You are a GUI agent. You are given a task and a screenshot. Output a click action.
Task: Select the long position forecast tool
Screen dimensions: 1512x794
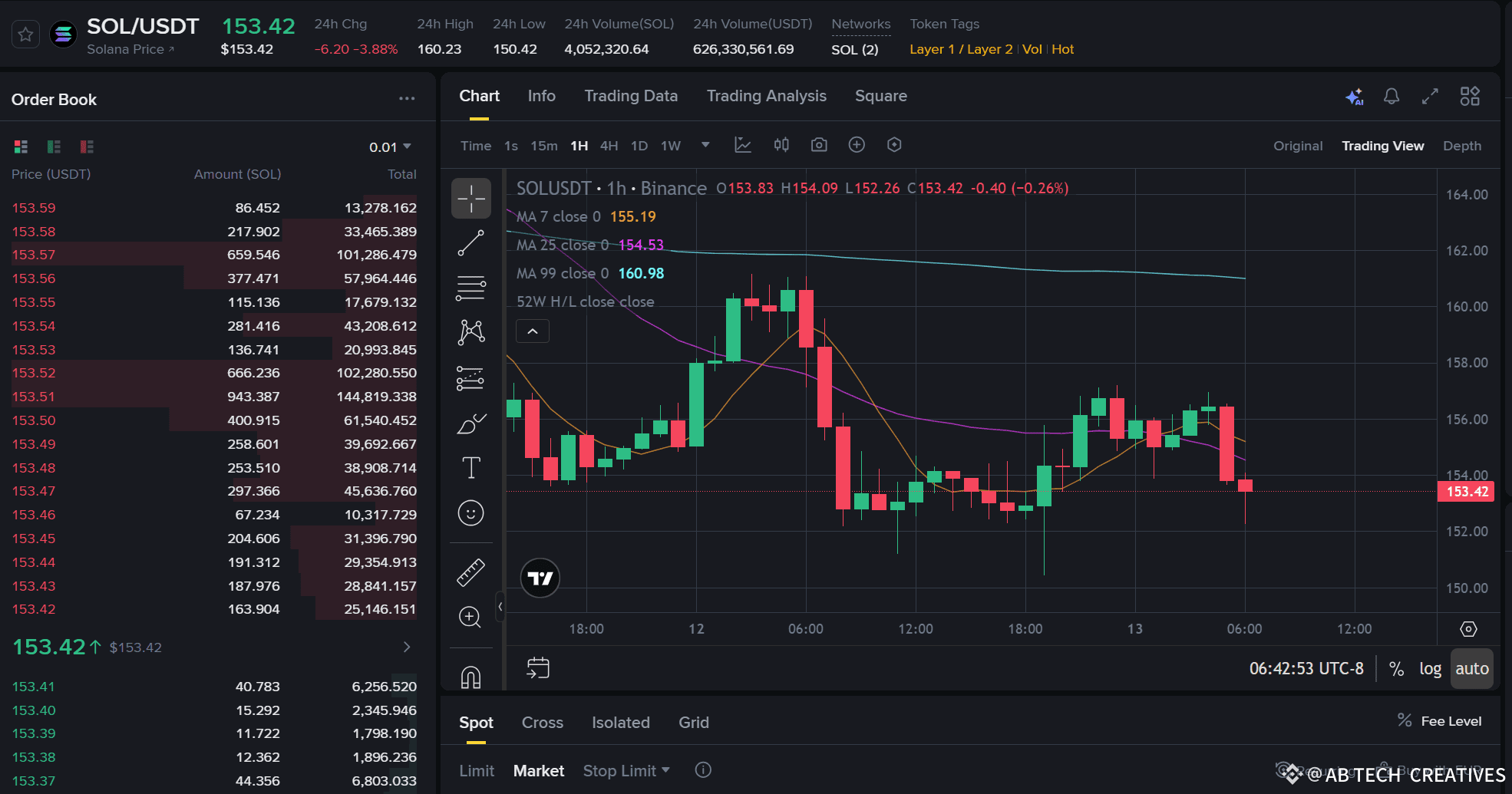click(471, 377)
